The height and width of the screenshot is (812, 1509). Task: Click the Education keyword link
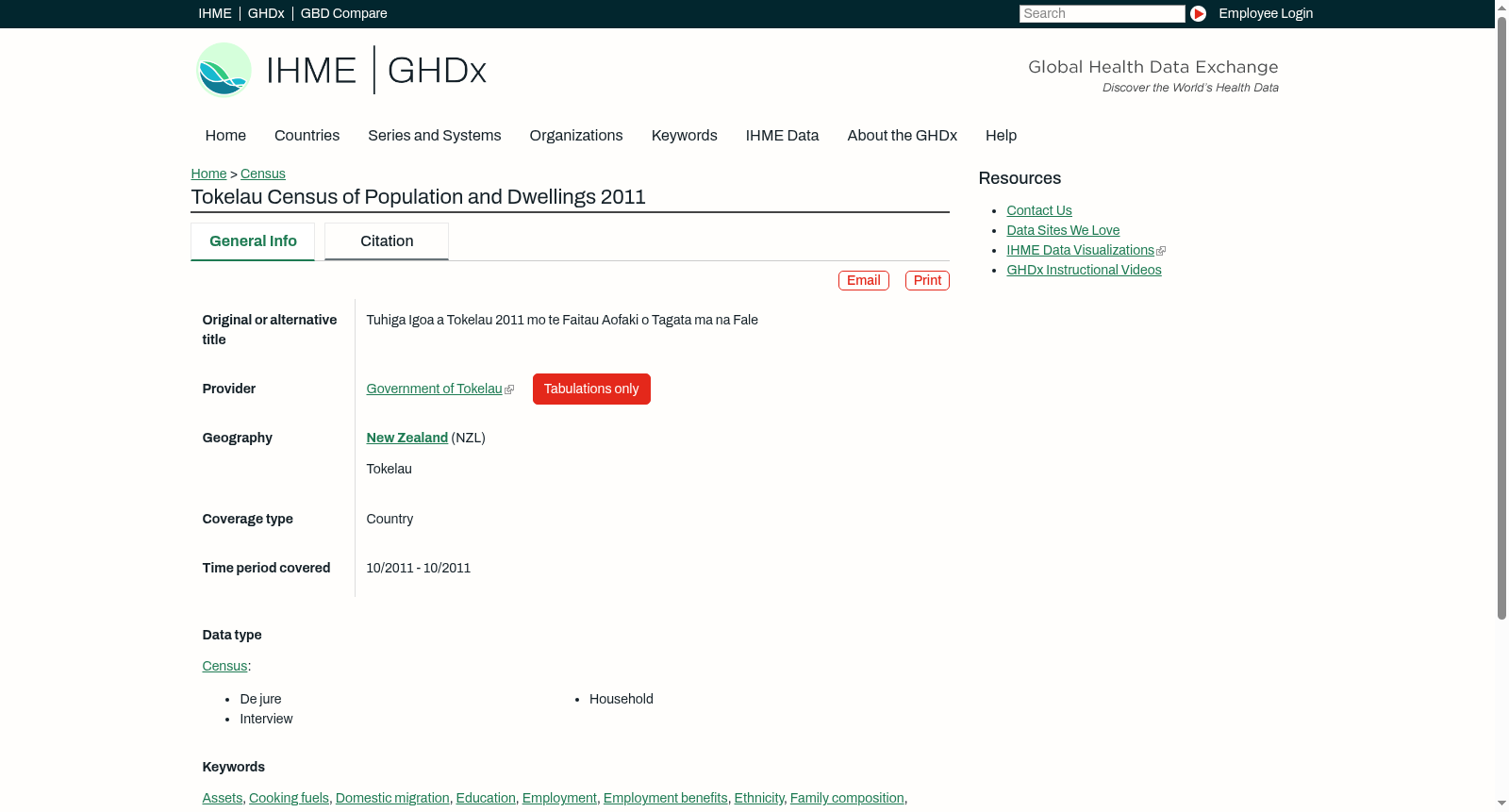coord(486,798)
